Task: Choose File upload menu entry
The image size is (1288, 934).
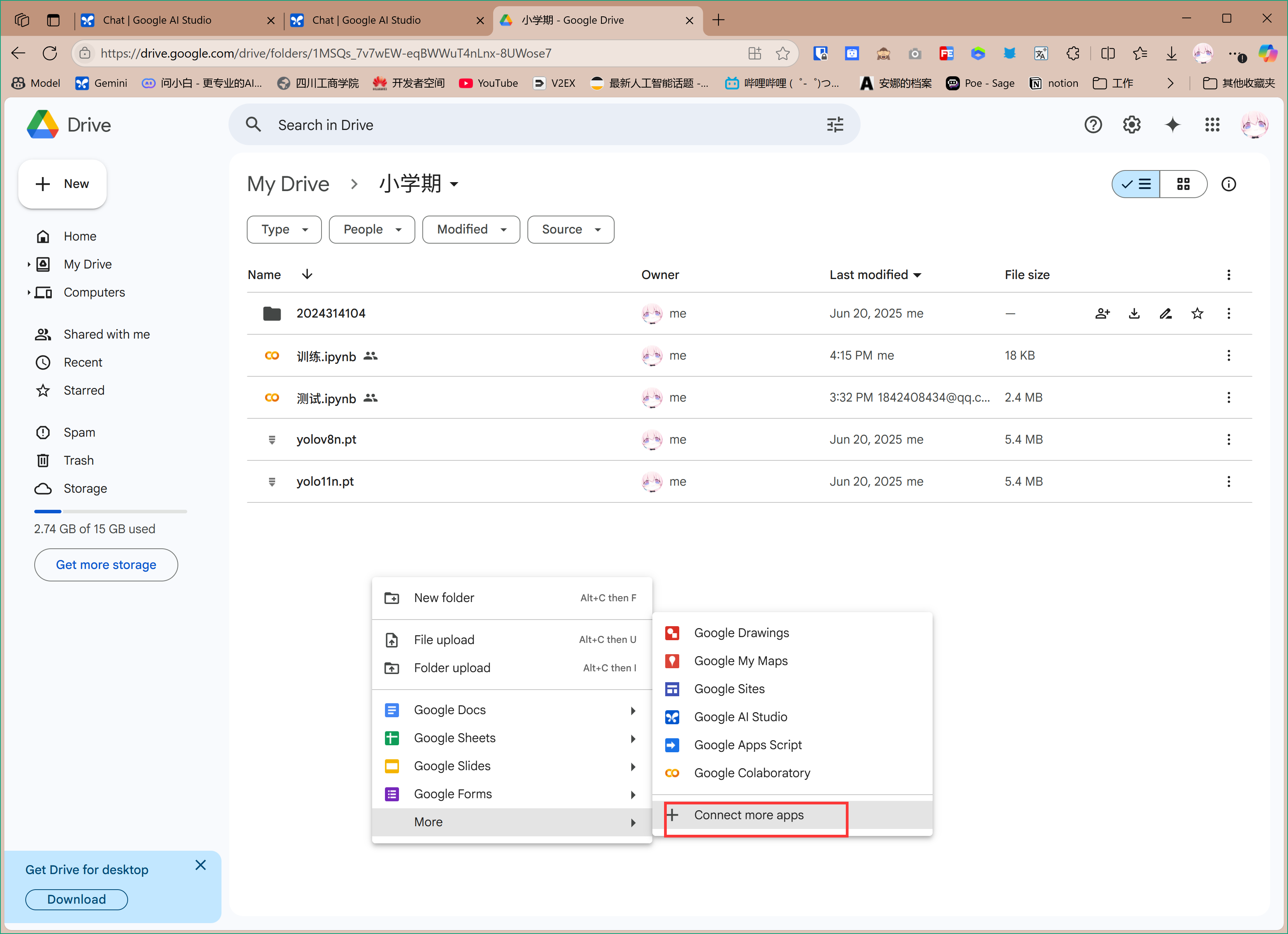Action: coord(512,640)
